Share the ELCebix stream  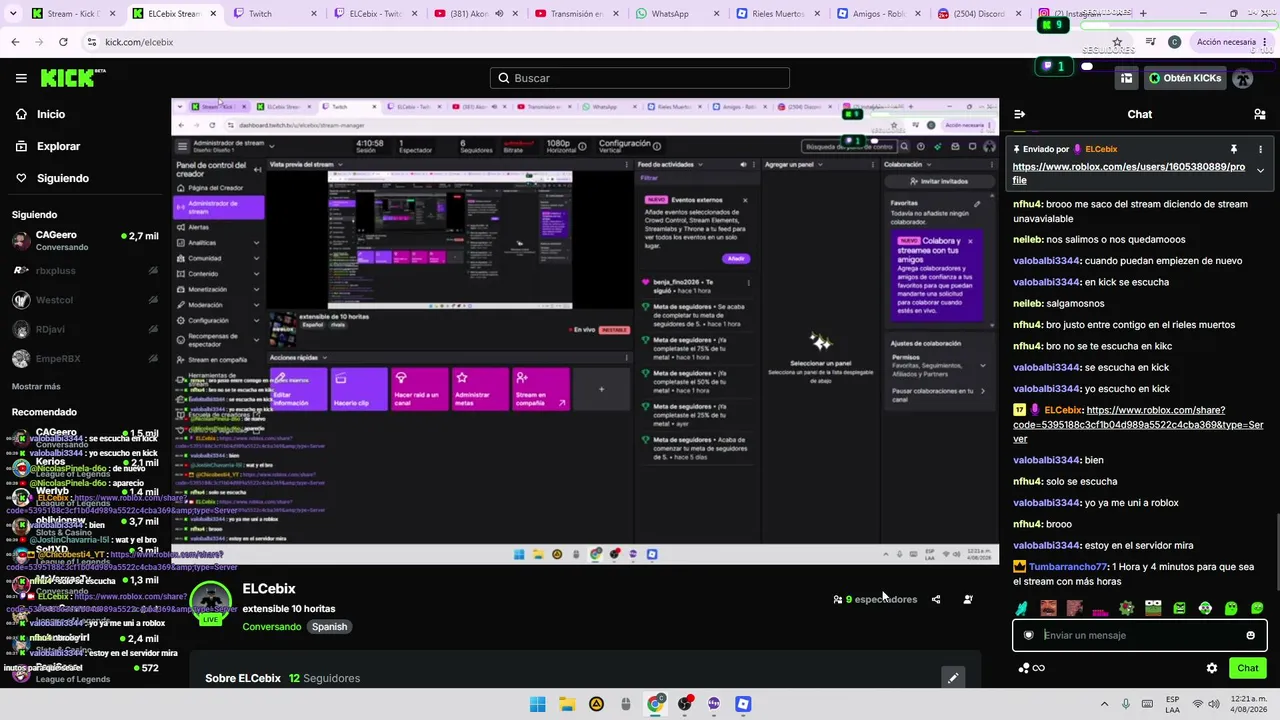click(936, 600)
